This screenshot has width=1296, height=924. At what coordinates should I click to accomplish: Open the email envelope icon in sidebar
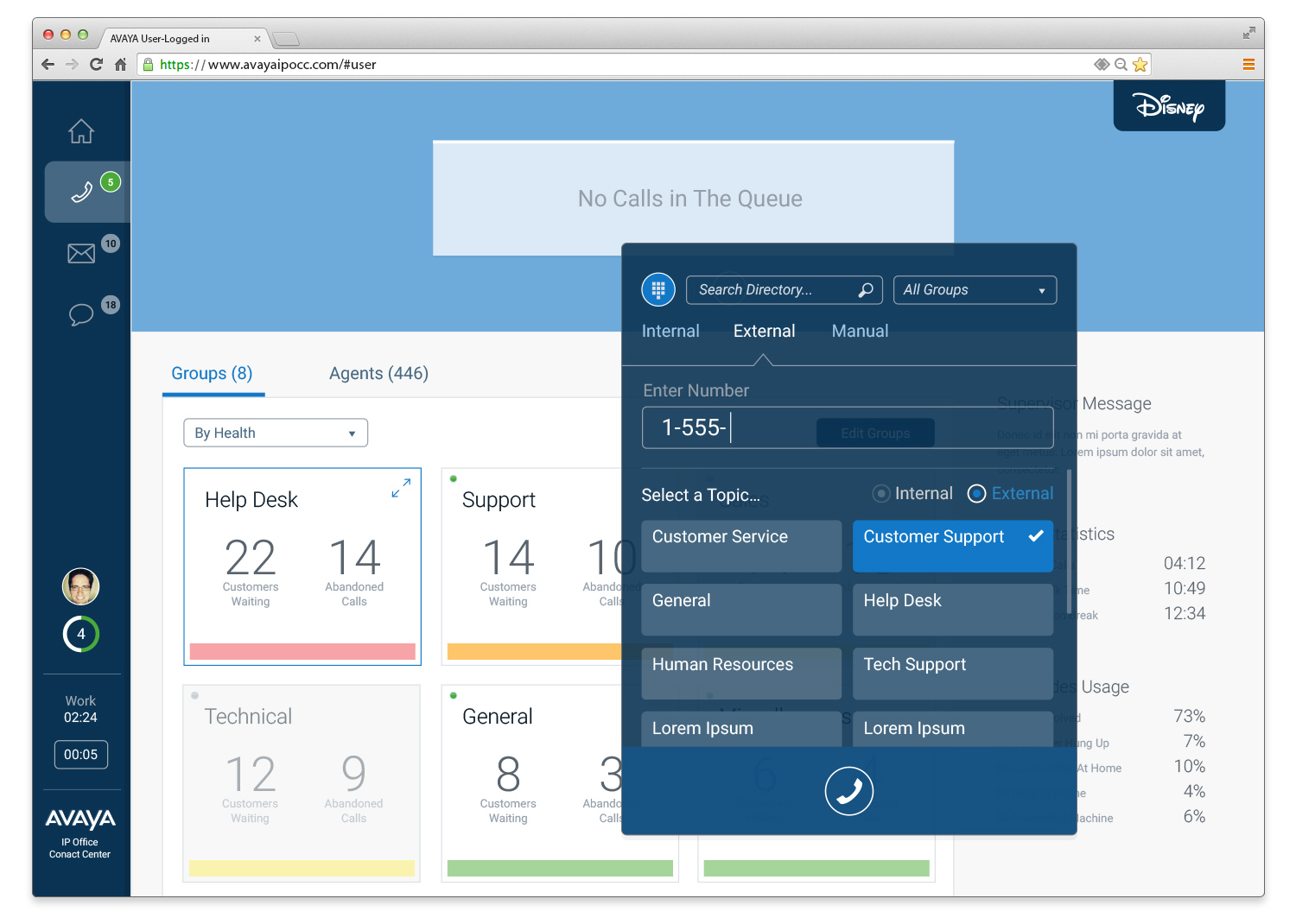81,253
